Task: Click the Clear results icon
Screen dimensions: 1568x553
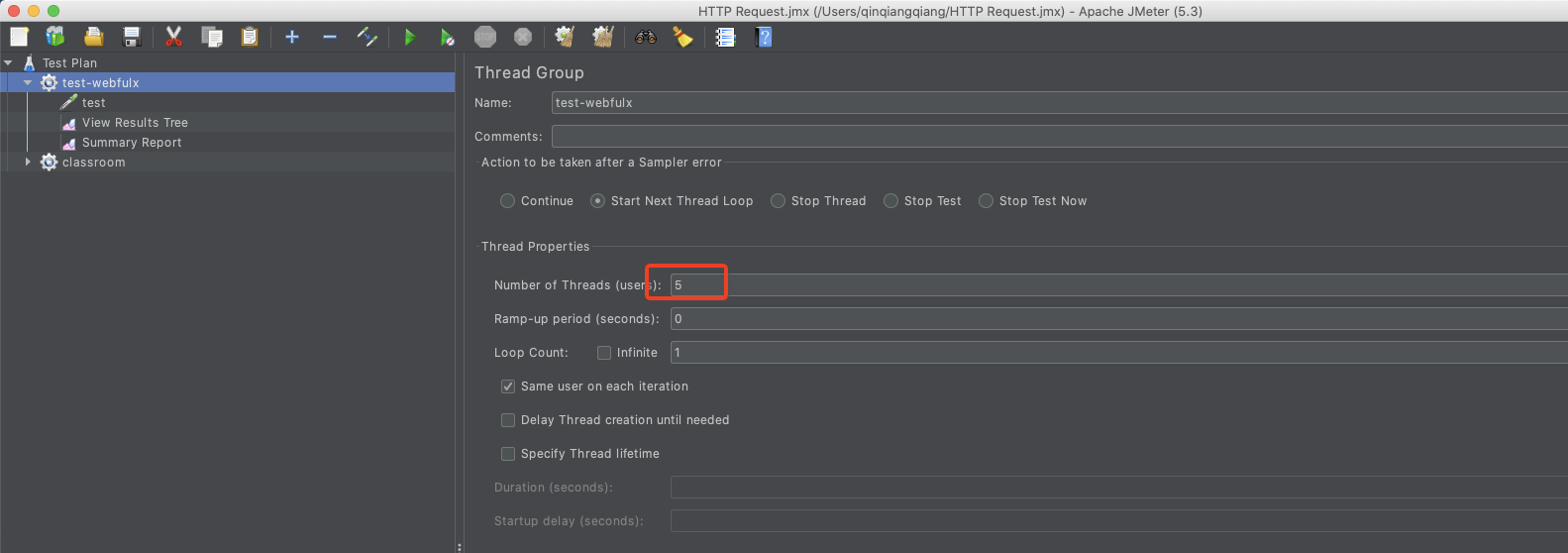Action: (x=565, y=37)
